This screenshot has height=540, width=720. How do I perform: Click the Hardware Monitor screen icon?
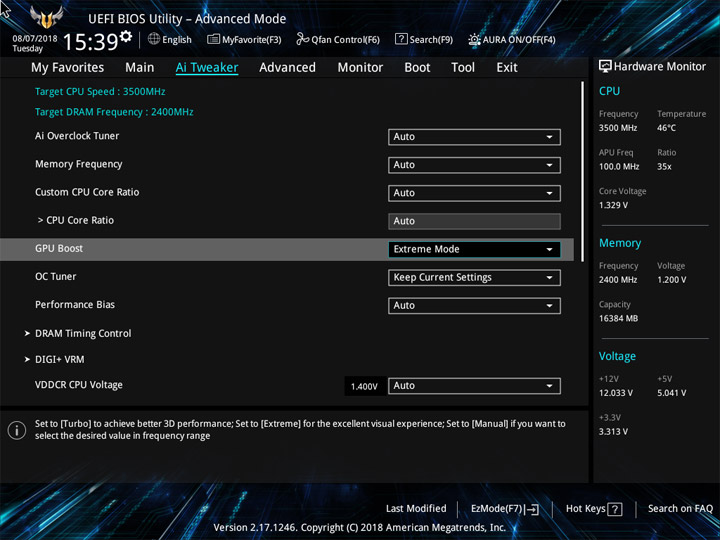[605, 67]
